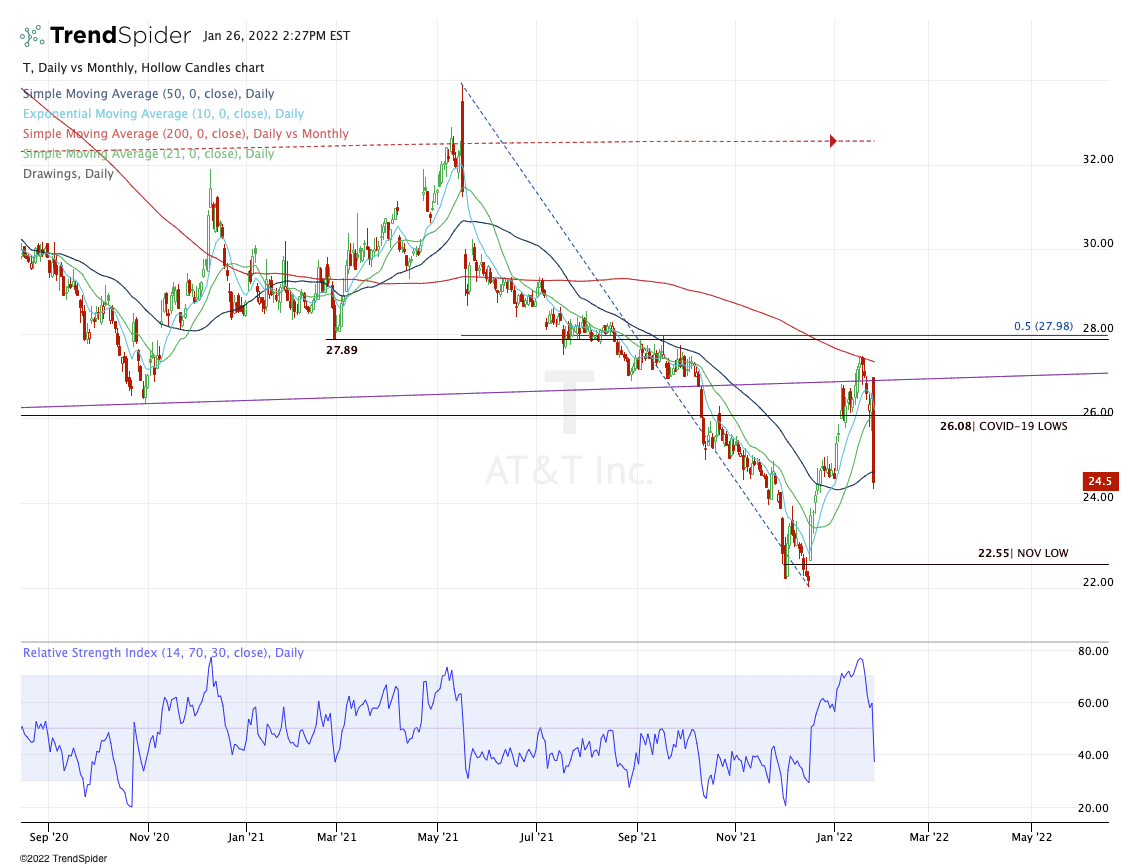Screen dimensions: 1139x868
Task: Click the Nov '21 date axis label
Action: click(736, 837)
